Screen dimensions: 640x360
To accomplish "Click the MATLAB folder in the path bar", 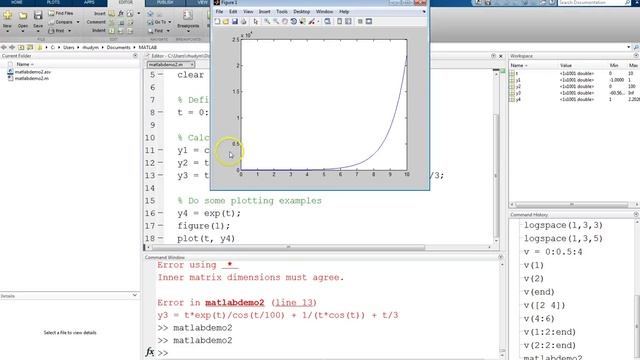I will pyautogui.click(x=148, y=48).
